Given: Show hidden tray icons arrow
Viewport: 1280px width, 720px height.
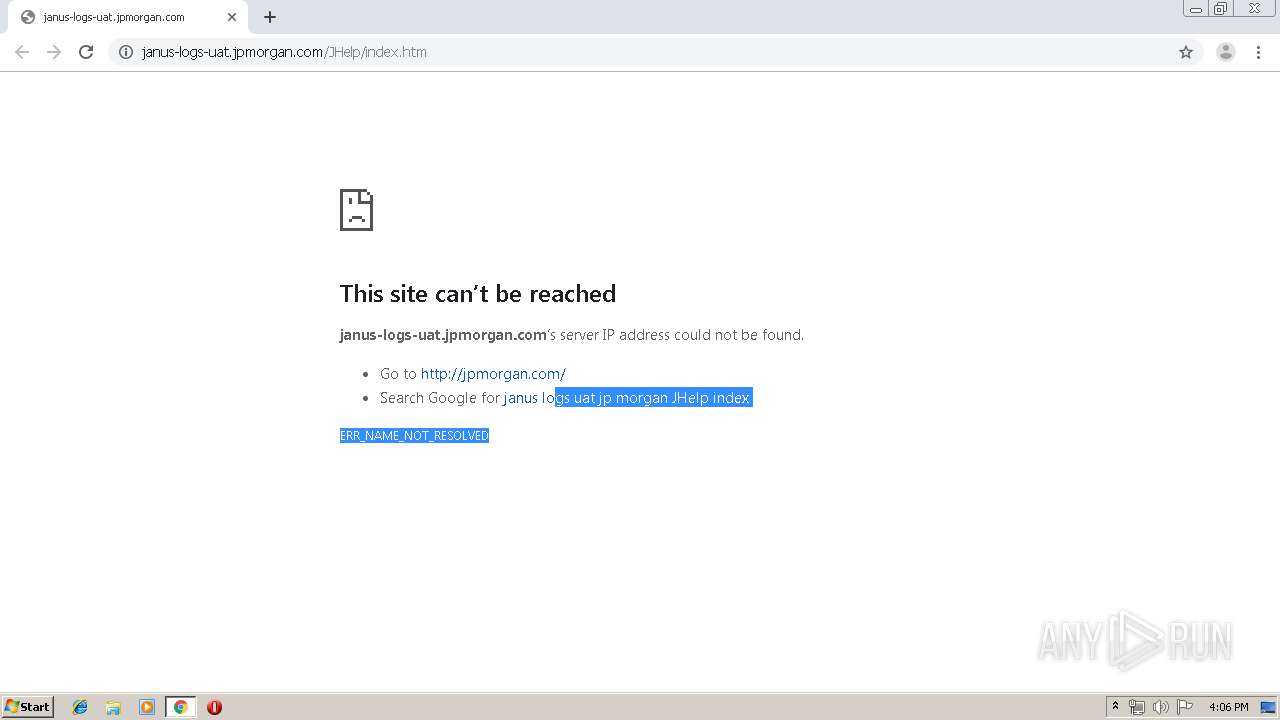Looking at the screenshot, I should [1115, 707].
